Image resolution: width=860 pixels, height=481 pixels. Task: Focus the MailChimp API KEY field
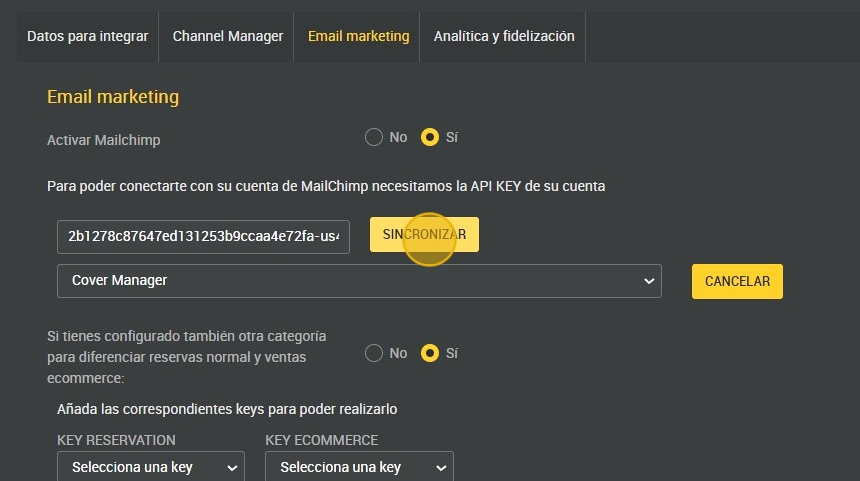pyautogui.click(x=203, y=237)
